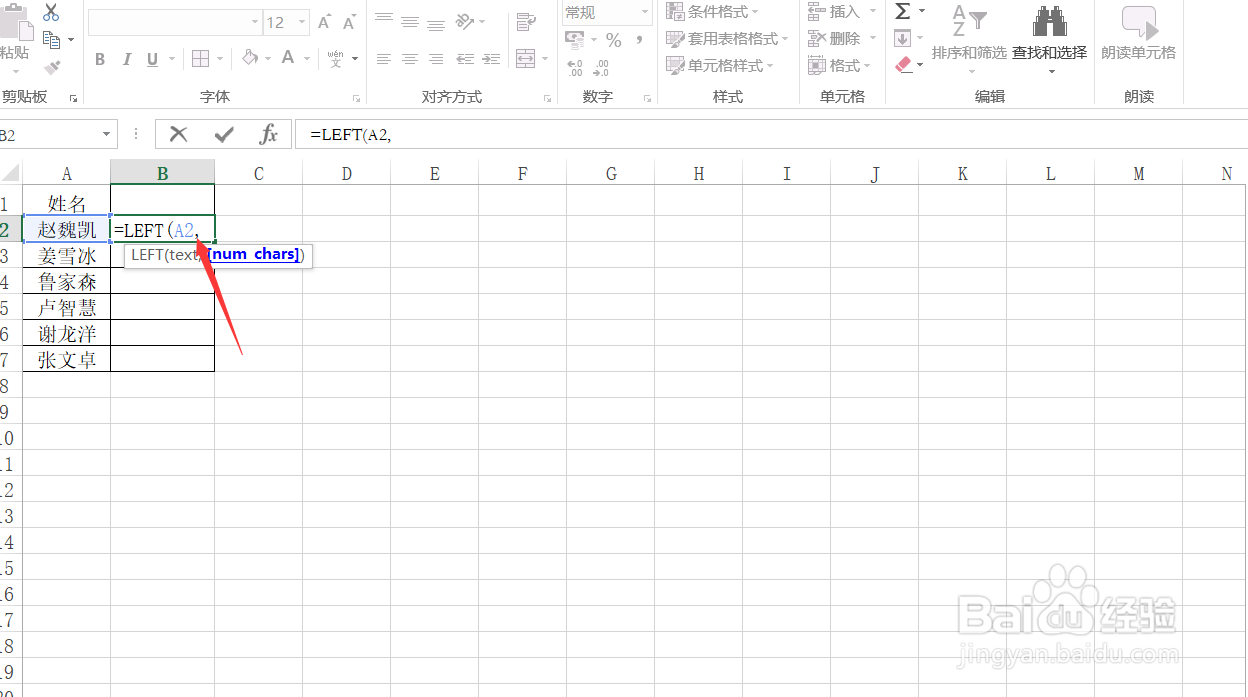The height and width of the screenshot is (697, 1248).
Task: Open alignment dialog launcher in 对齐方式 group
Action: [x=547, y=99]
